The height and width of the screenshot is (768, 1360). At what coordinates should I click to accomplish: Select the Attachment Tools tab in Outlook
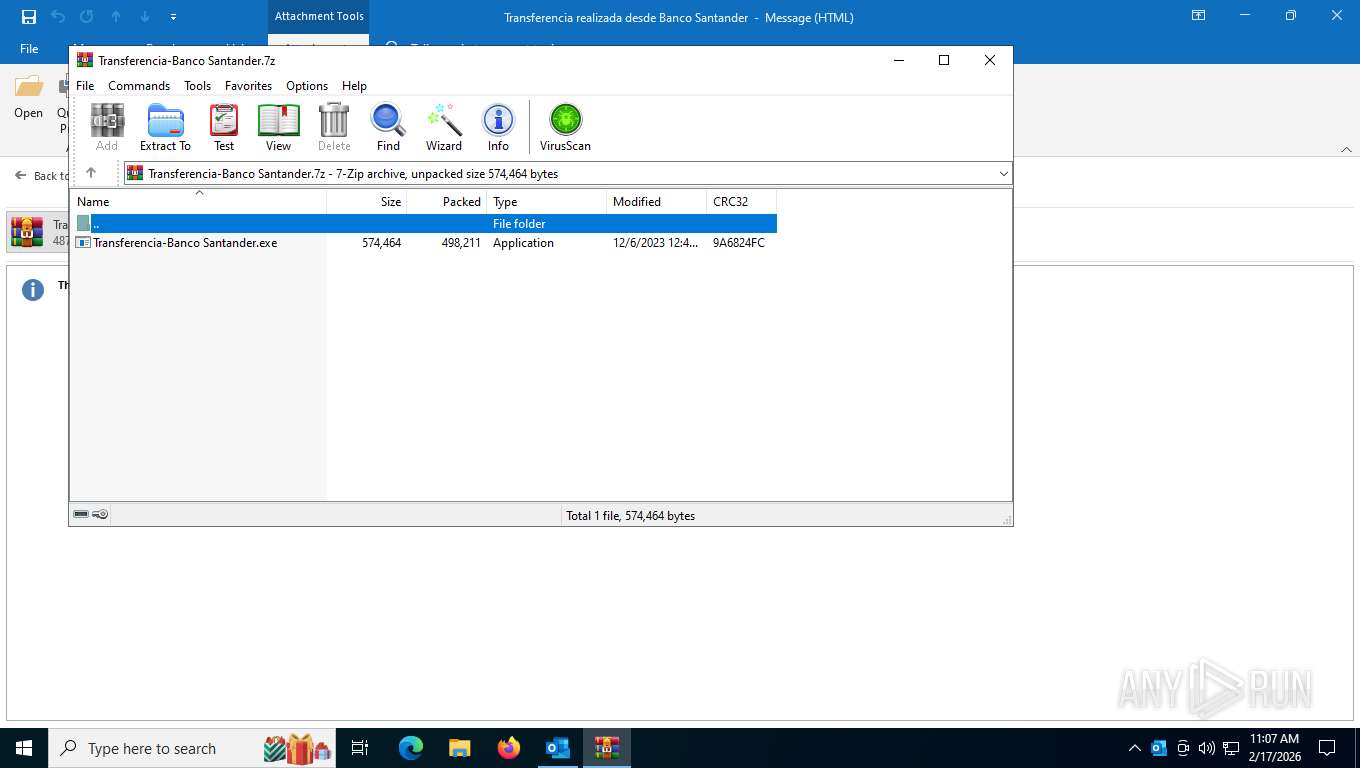pyautogui.click(x=319, y=16)
